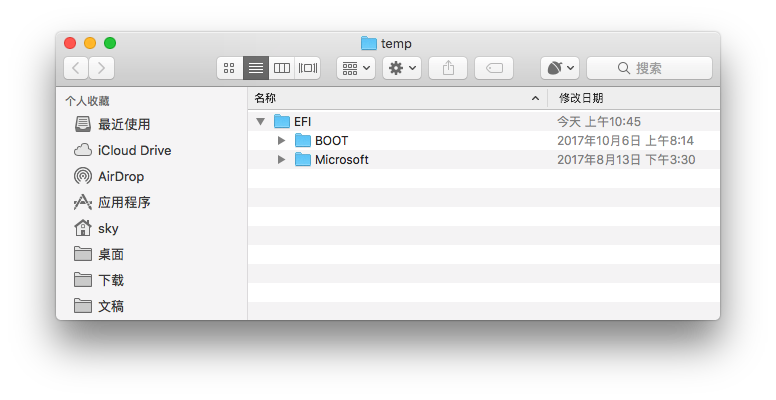Switch to list view mode
The height and width of the screenshot is (400, 776).
point(256,68)
